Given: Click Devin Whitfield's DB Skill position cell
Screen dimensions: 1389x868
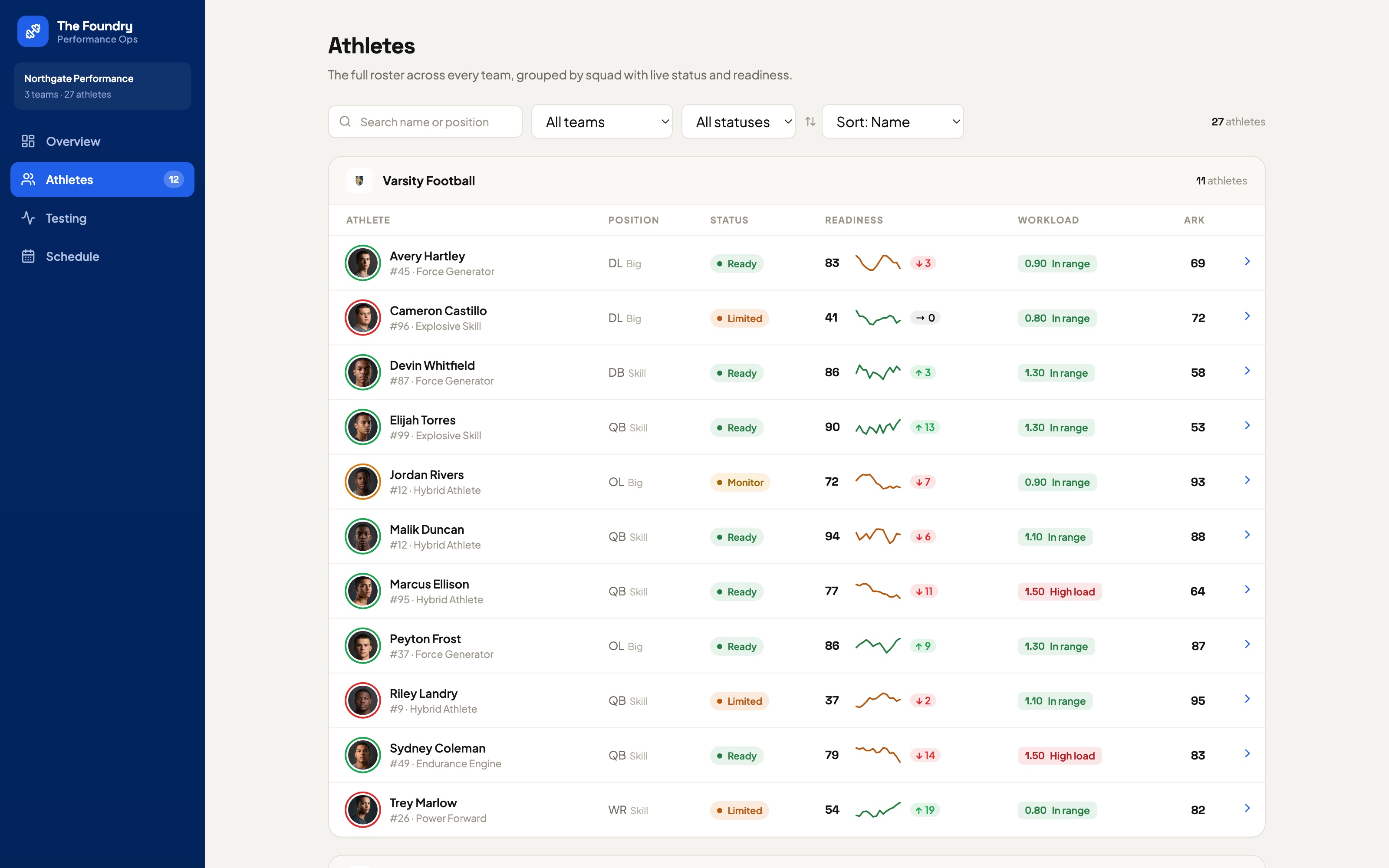Looking at the screenshot, I should tap(627, 372).
